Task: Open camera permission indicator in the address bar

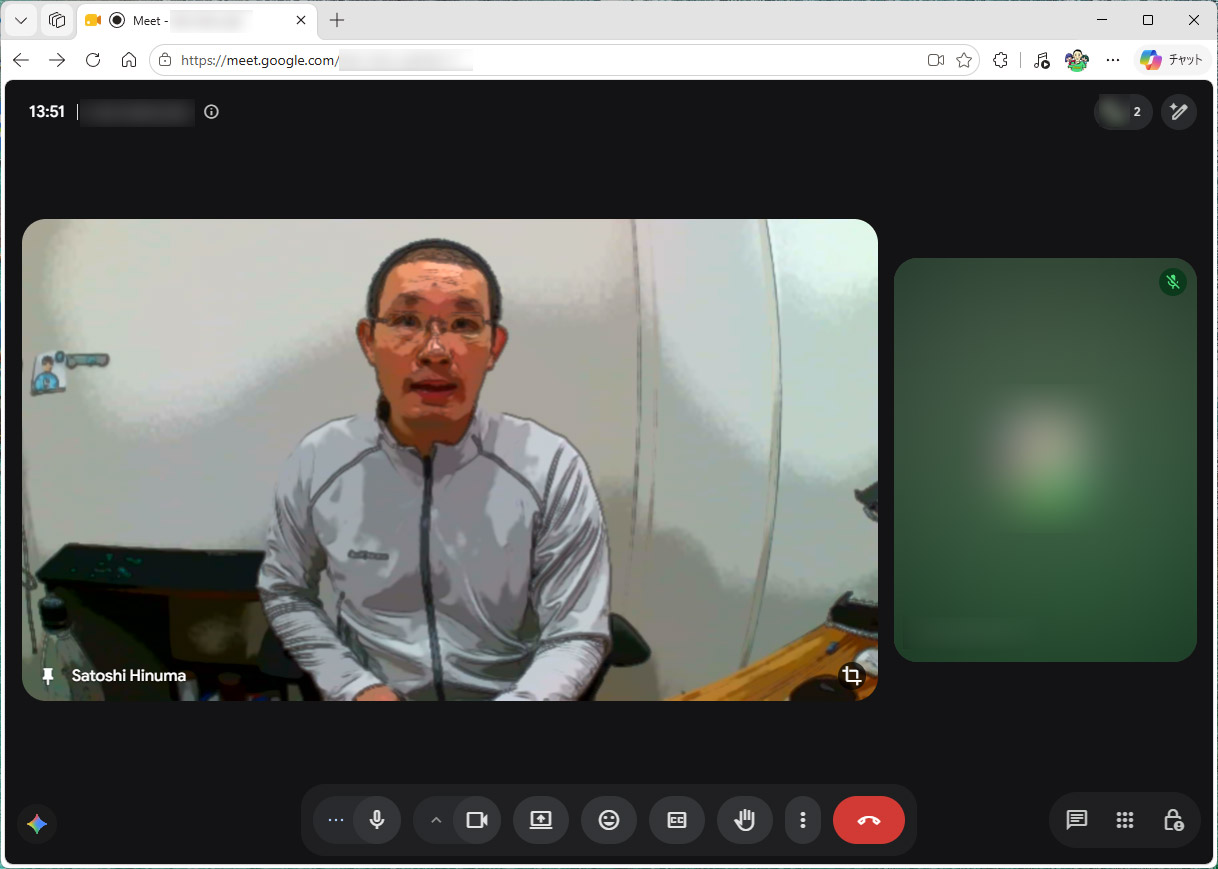Action: (936, 60)
